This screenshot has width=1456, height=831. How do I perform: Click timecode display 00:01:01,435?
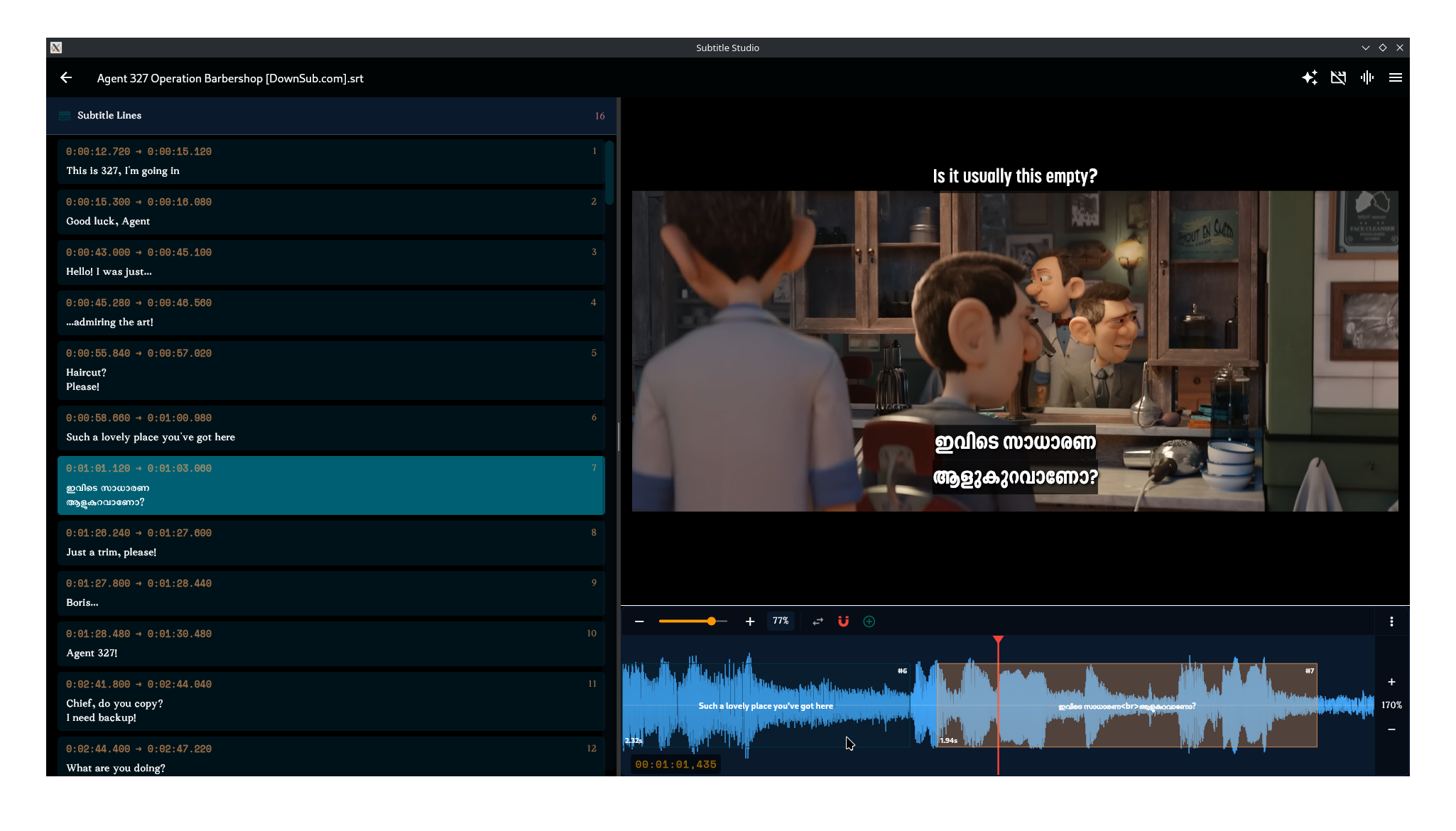tap(675, 765)
